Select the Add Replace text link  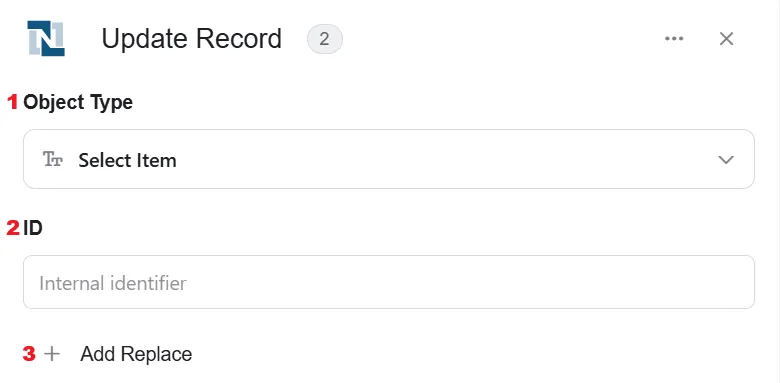coord(136,354)
